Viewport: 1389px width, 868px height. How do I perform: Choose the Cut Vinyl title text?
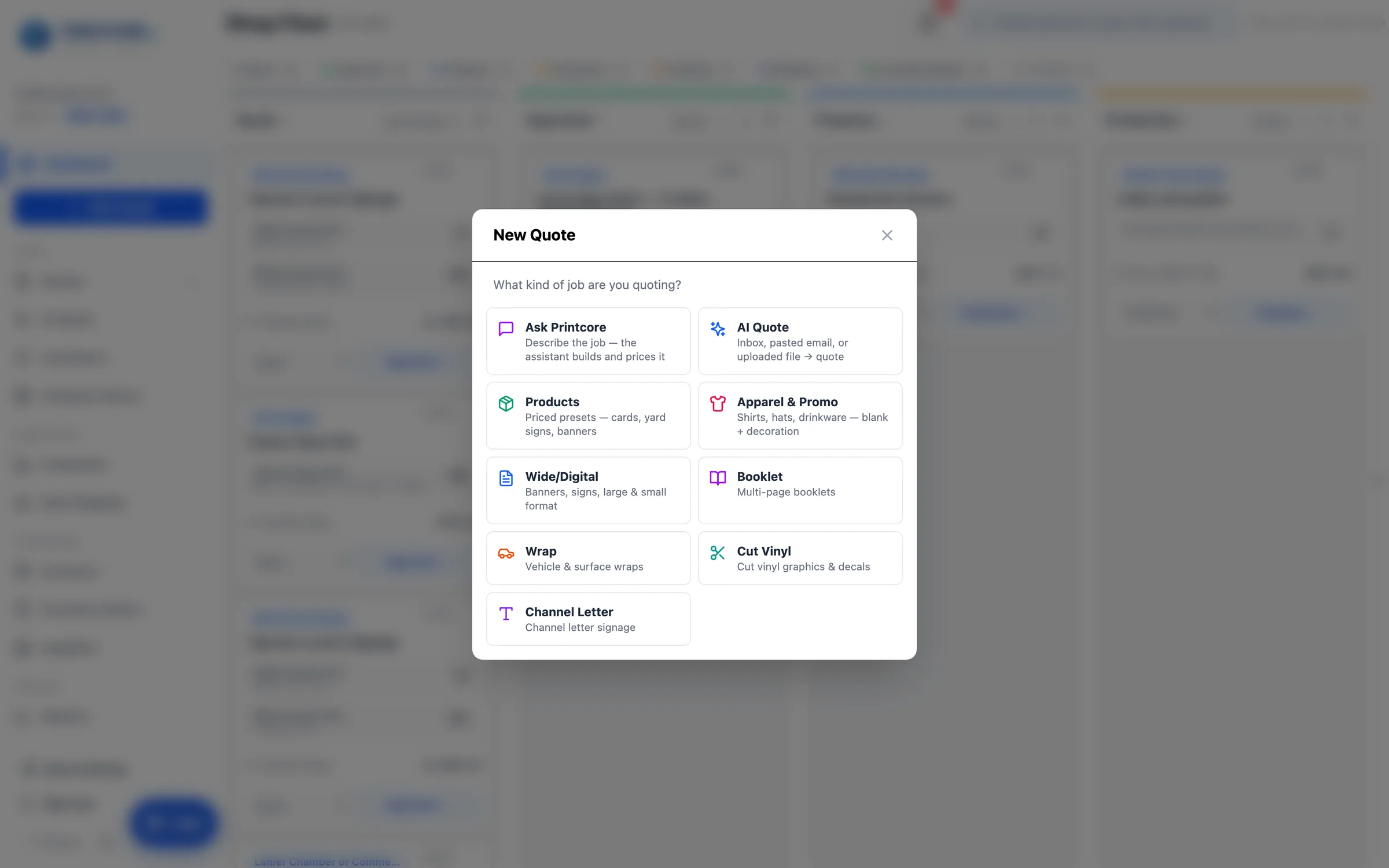pyautogui.click(x=763, y=551)
